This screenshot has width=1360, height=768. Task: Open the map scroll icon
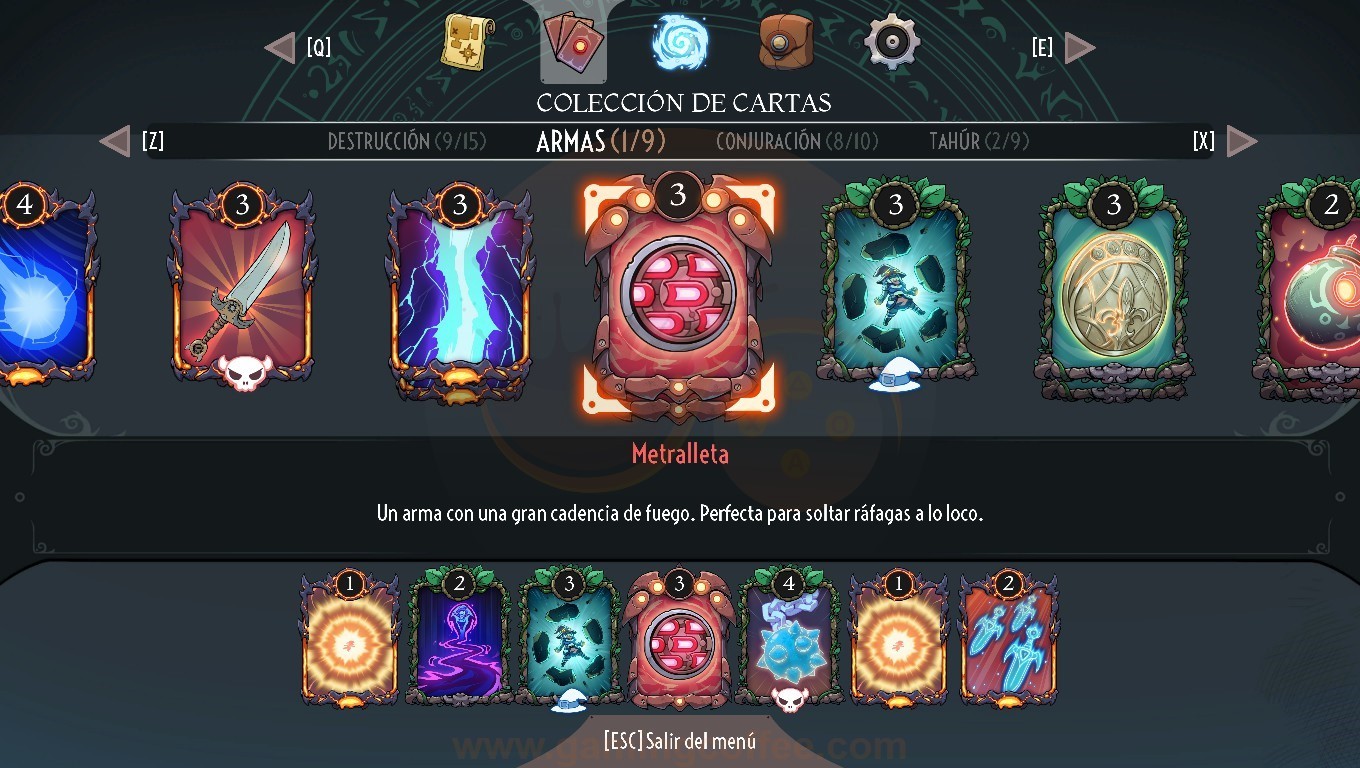pyautogui.click(x=468, y=43)
